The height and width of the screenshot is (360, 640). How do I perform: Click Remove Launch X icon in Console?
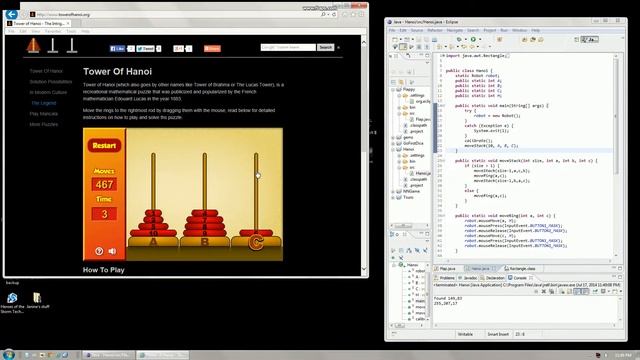[x=544, y=291]
